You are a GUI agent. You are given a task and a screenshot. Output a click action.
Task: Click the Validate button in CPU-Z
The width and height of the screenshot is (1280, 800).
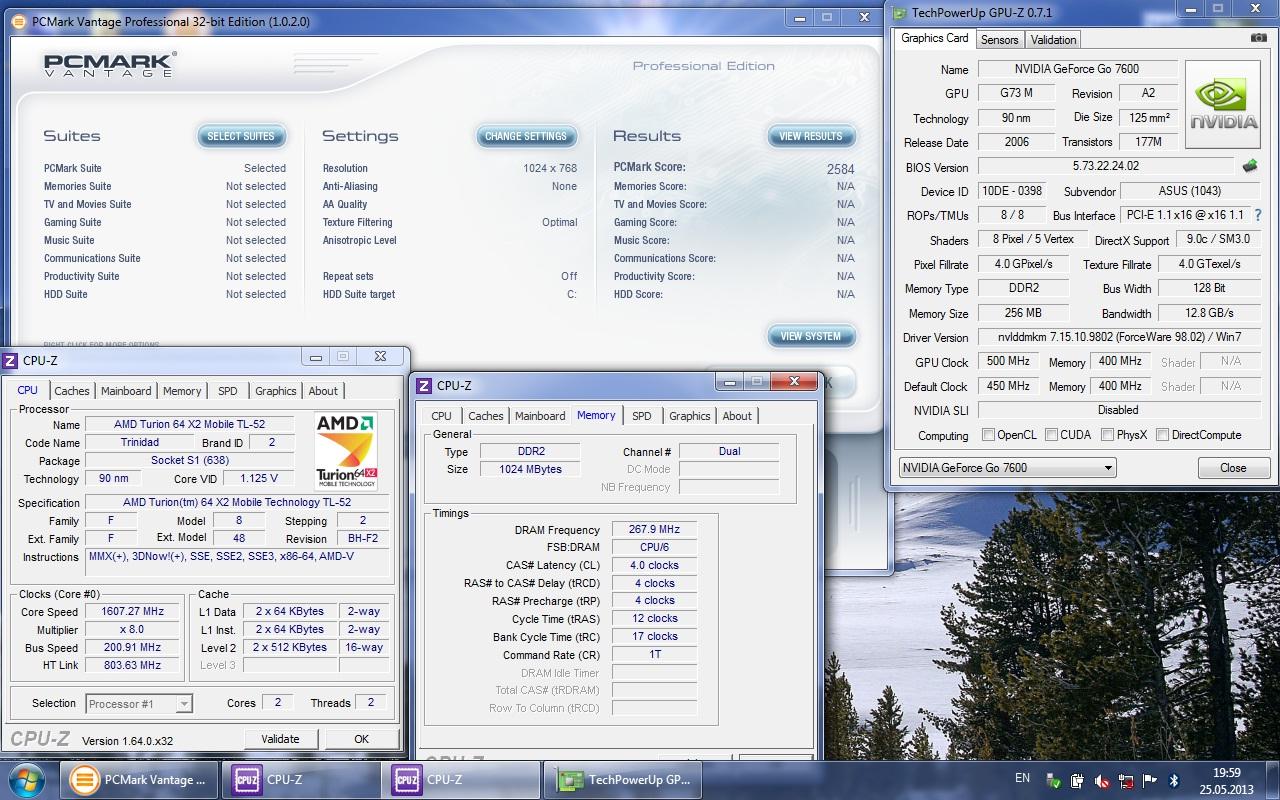[x=280, y=739]
